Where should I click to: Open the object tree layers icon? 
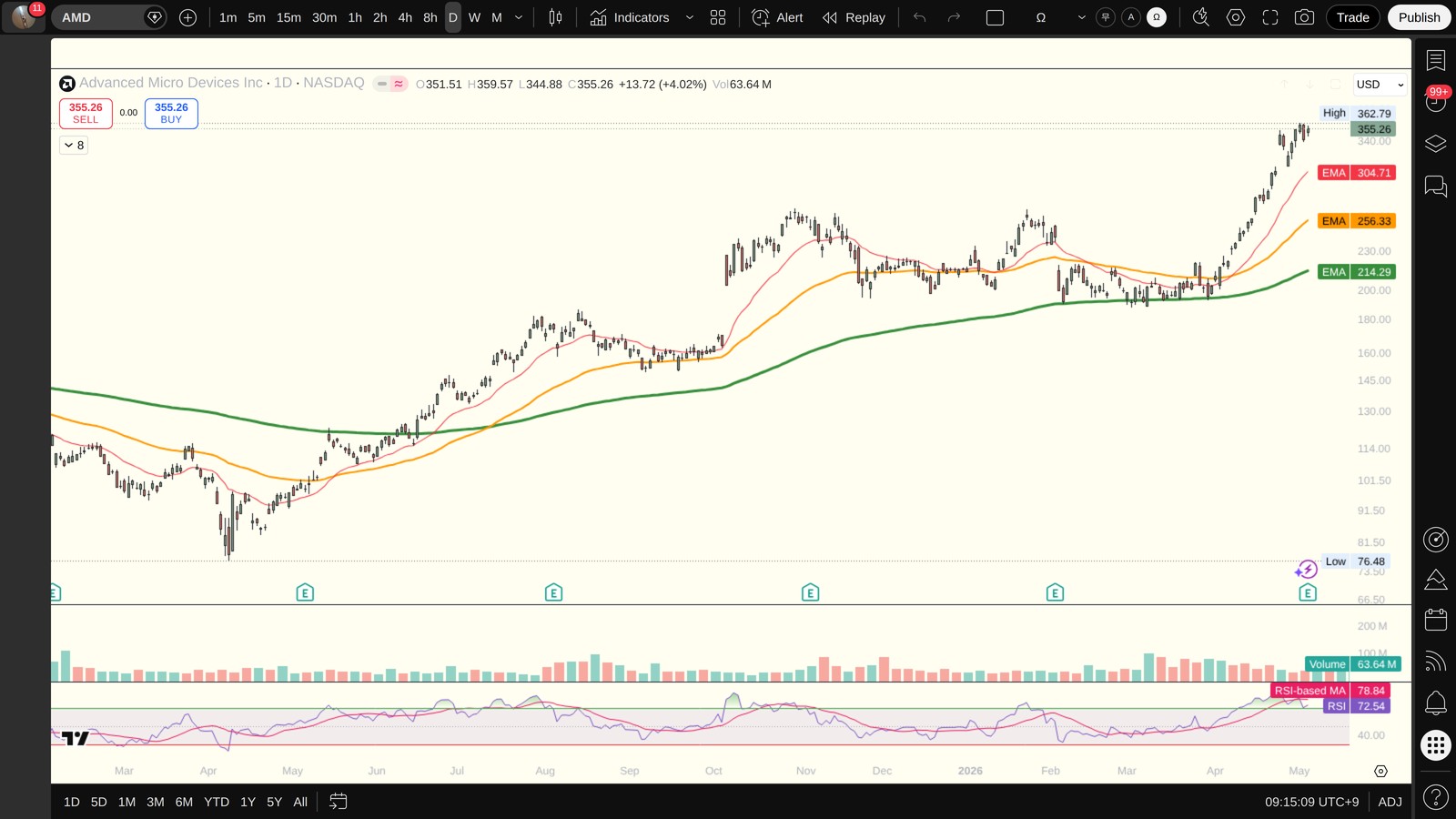tap(1436, 144)
